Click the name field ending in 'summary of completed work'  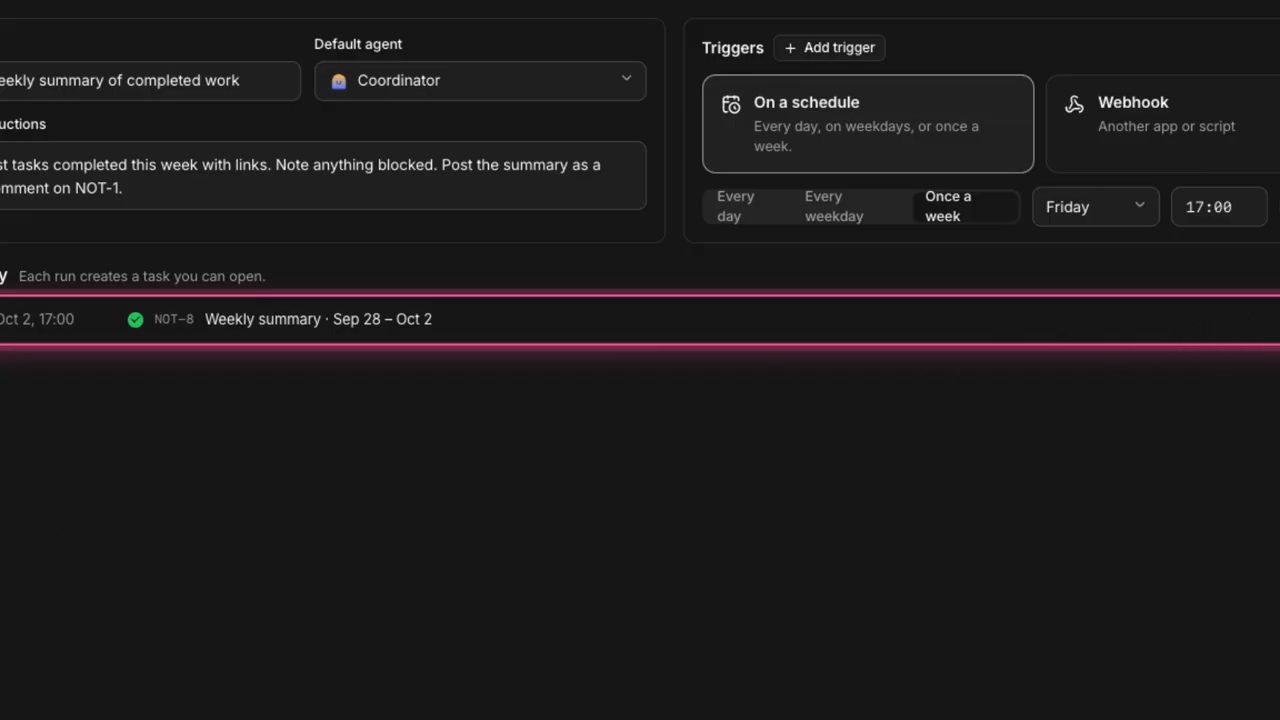(150, 81)
